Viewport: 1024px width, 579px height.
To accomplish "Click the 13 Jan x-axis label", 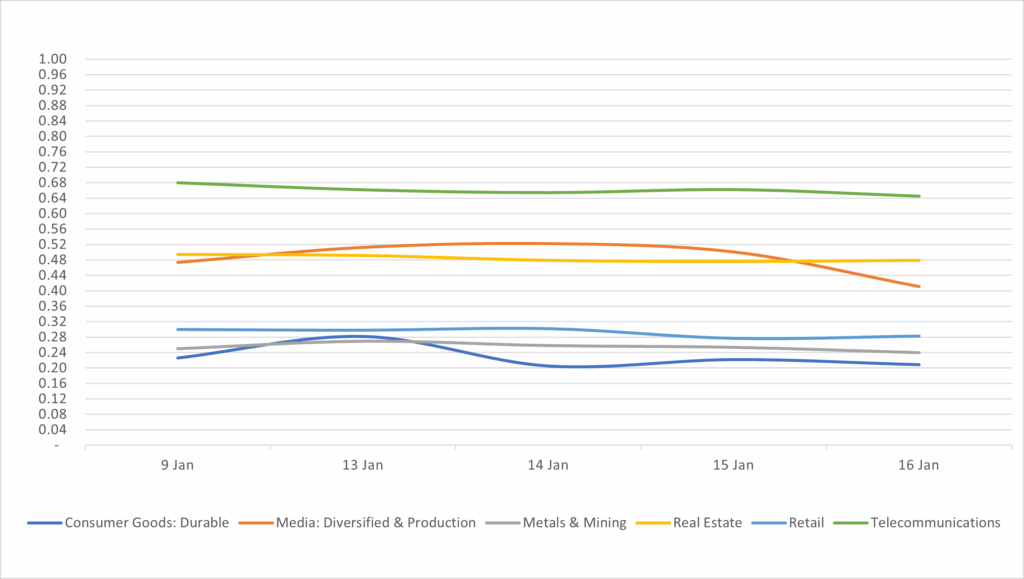I will pyautogui.click(x=363, y=465).
